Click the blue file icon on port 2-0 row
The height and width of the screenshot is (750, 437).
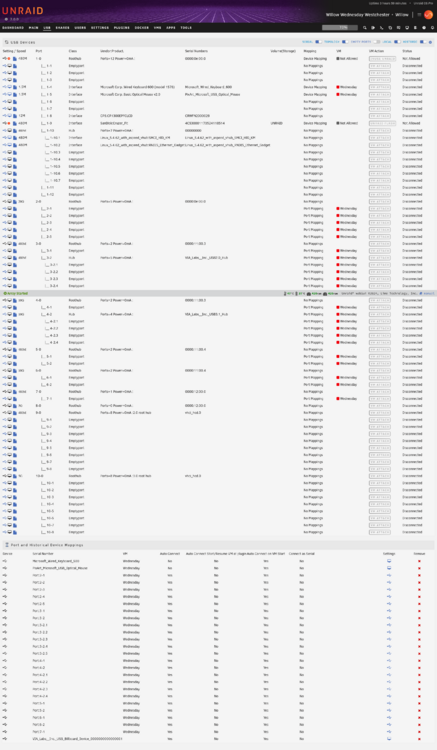(x=15, y=202)
